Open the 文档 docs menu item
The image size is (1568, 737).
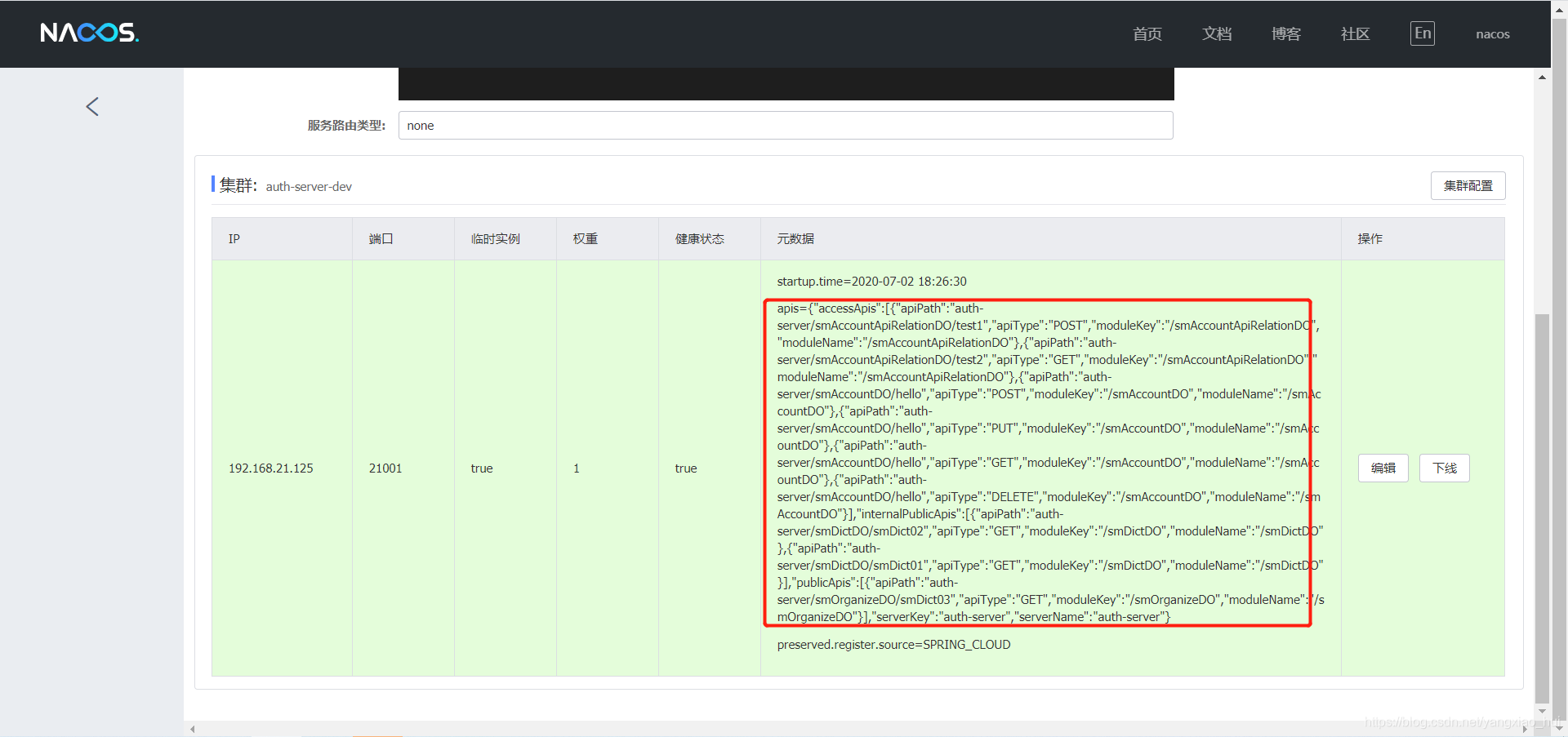[1217, 33]
